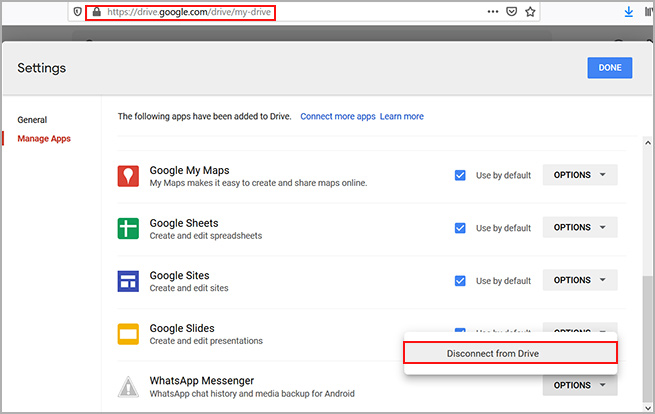Bookmark this page with star icon

[530, 12]
